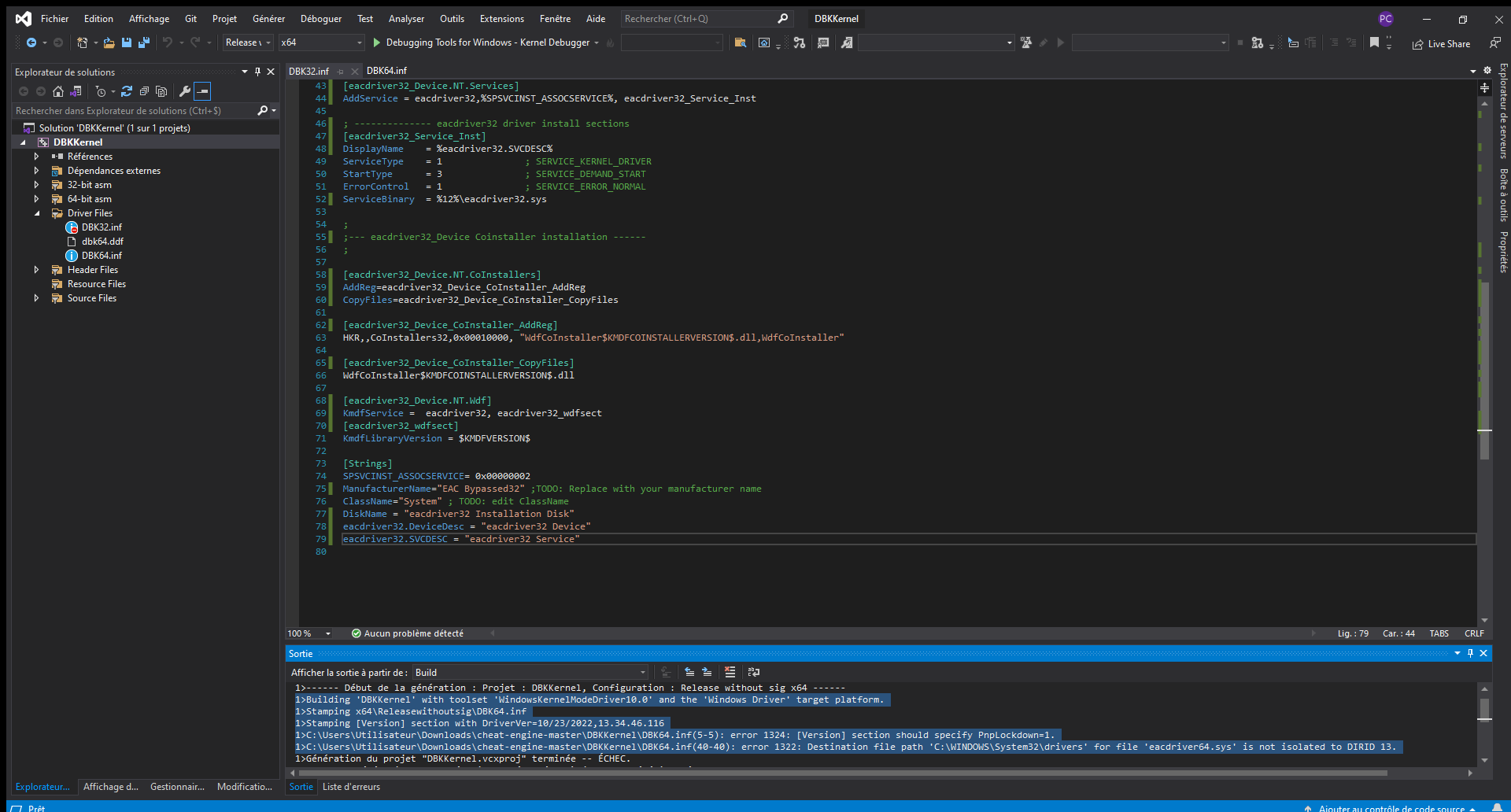
Task: Switch to Gestionnair... bottom panel tab
Action: click(177, 787)
